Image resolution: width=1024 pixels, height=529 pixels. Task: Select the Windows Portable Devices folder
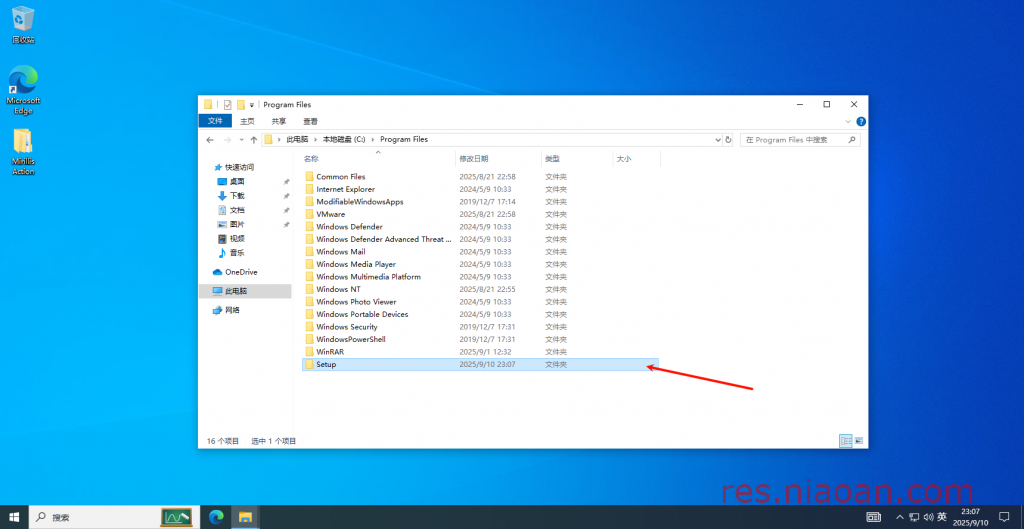pos(481,314)
